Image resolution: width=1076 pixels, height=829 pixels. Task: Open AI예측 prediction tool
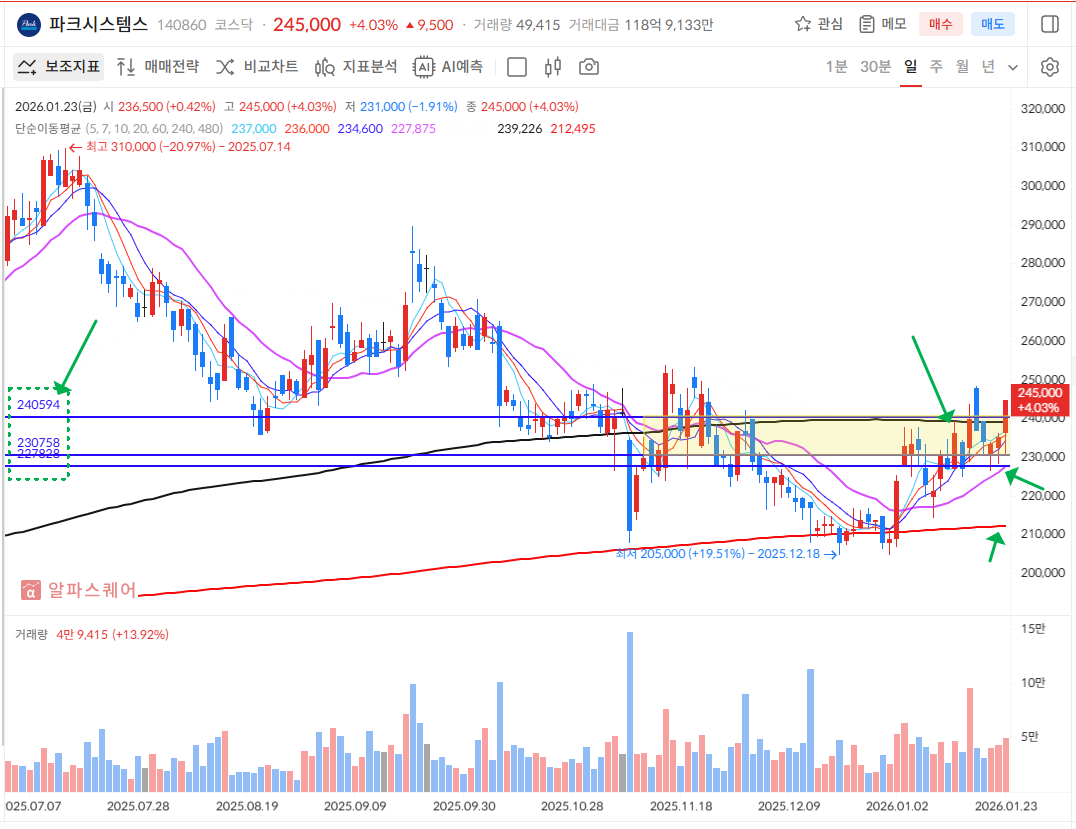(449, 67)
